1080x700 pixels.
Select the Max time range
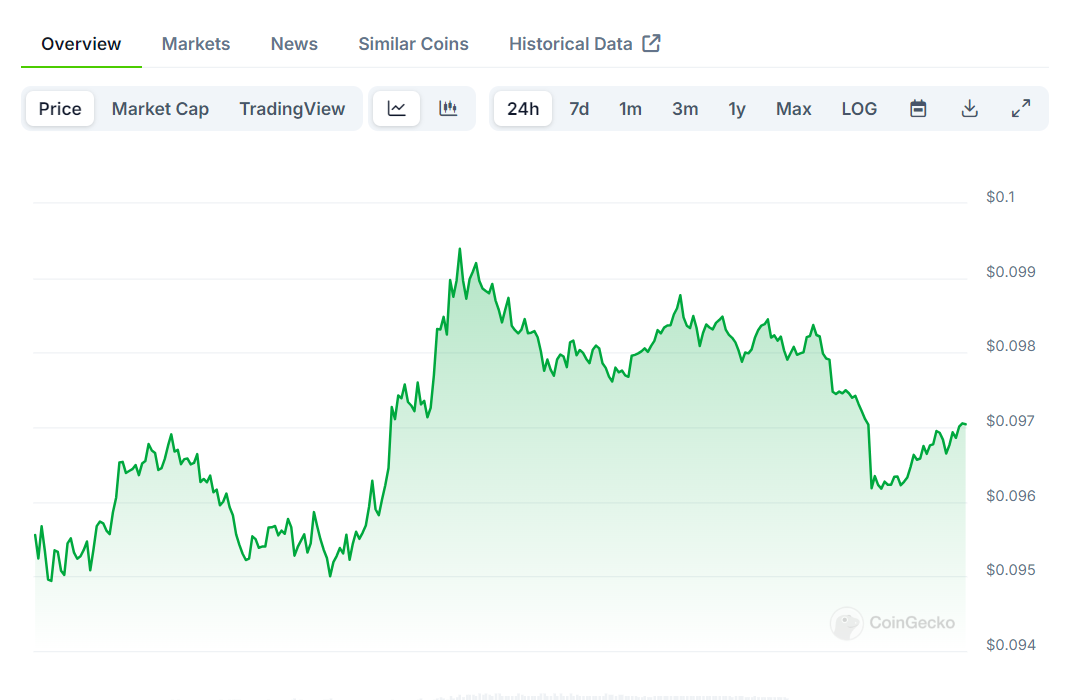coord(793,109)
